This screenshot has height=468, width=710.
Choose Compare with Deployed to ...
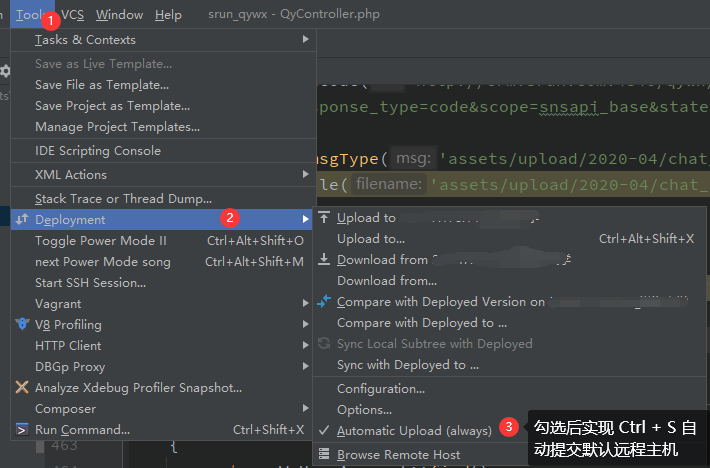(x=509, y=323)
